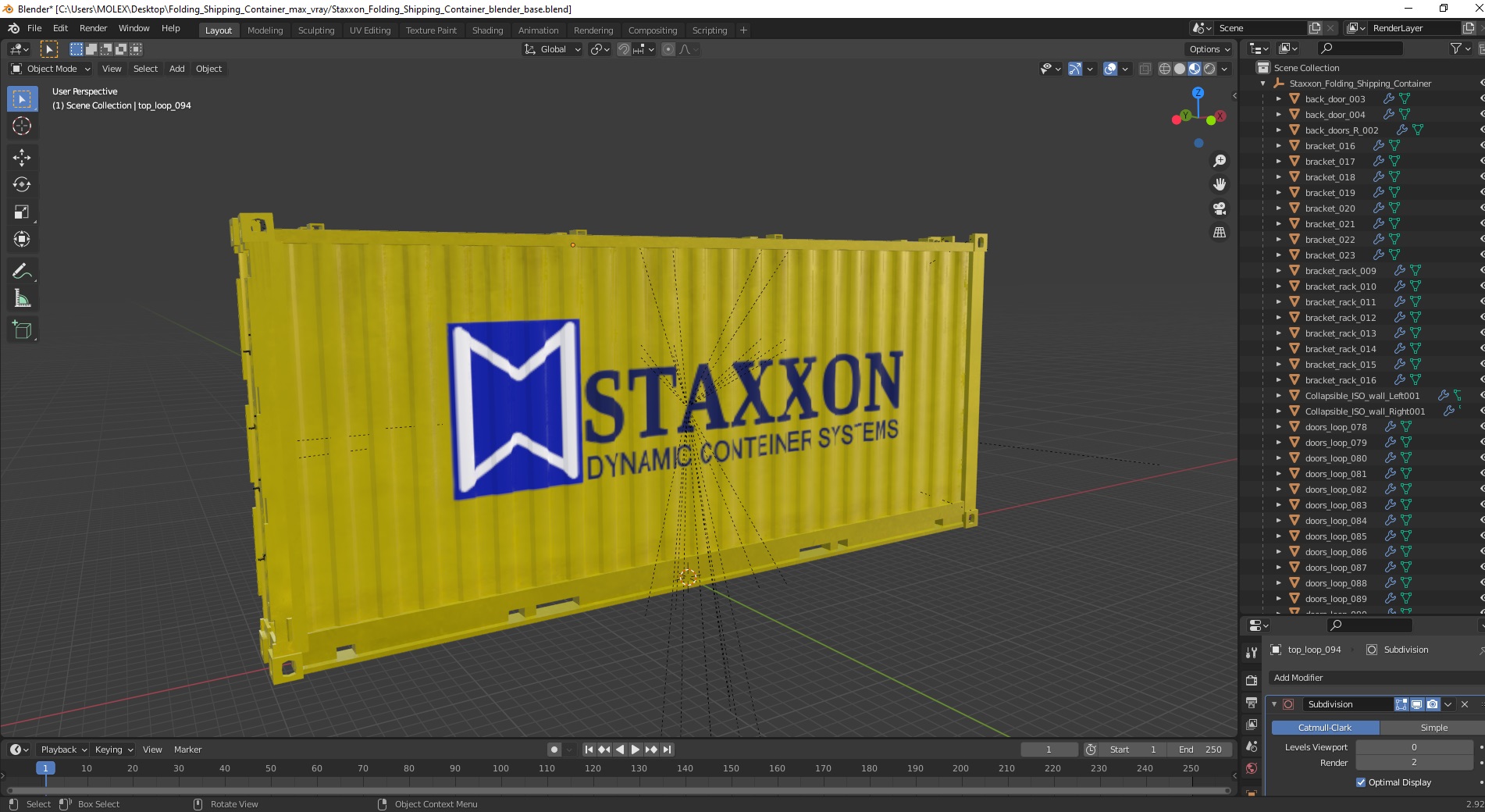Click Add Modifier button
The width and height of the screenshot is (1485, 812).
1376,678
